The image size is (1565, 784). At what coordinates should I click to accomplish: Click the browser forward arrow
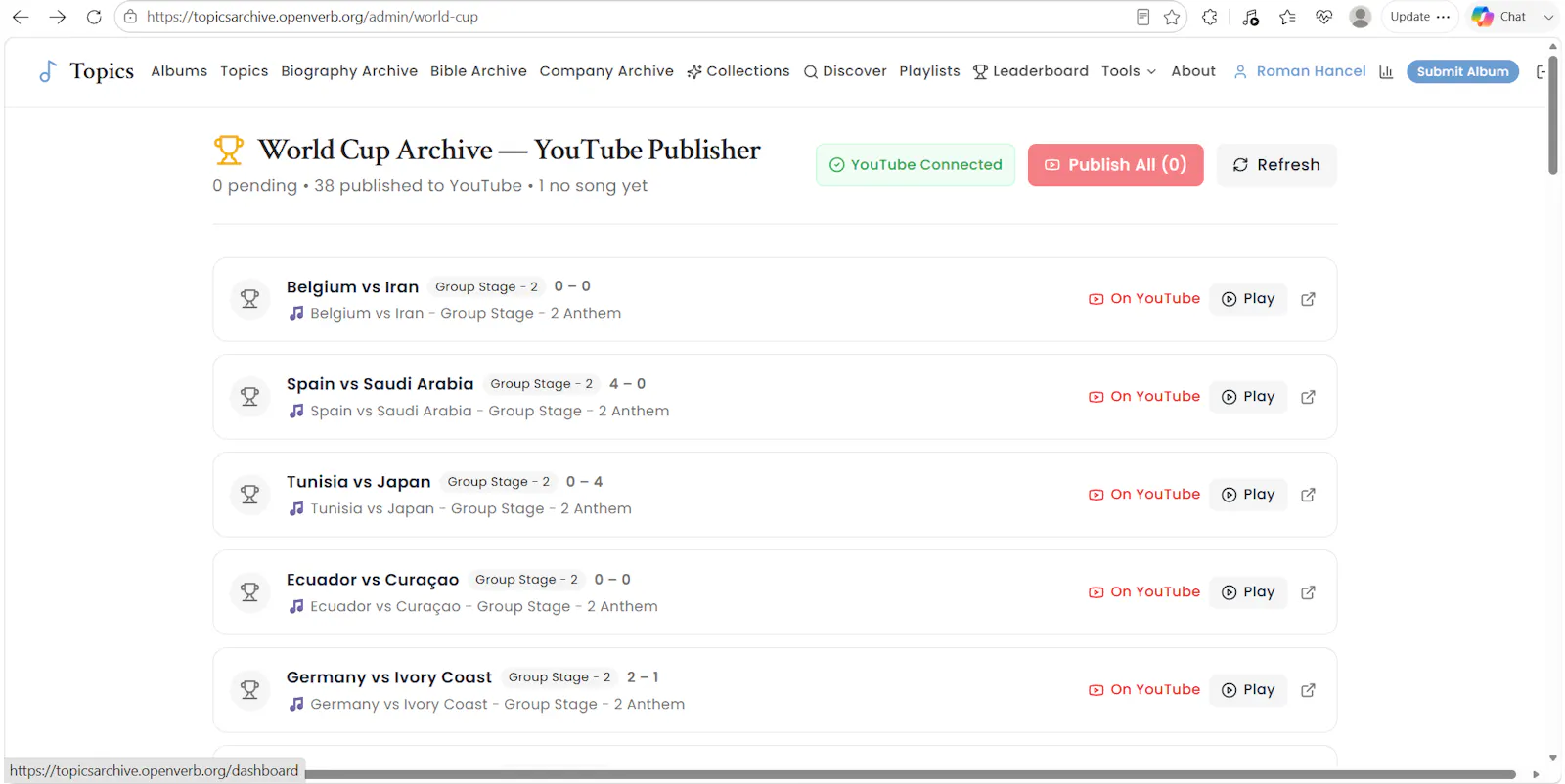click(x=58, y=17)
